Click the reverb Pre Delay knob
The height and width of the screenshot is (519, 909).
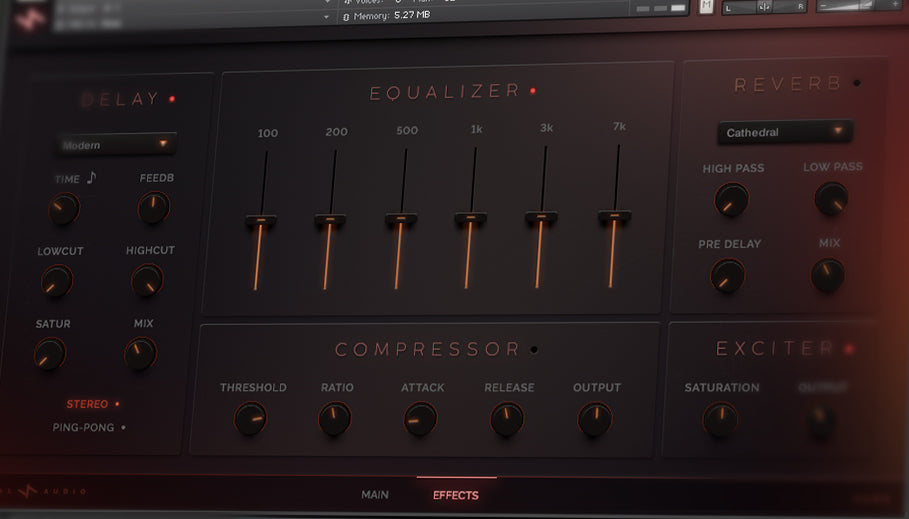[728, 275]
